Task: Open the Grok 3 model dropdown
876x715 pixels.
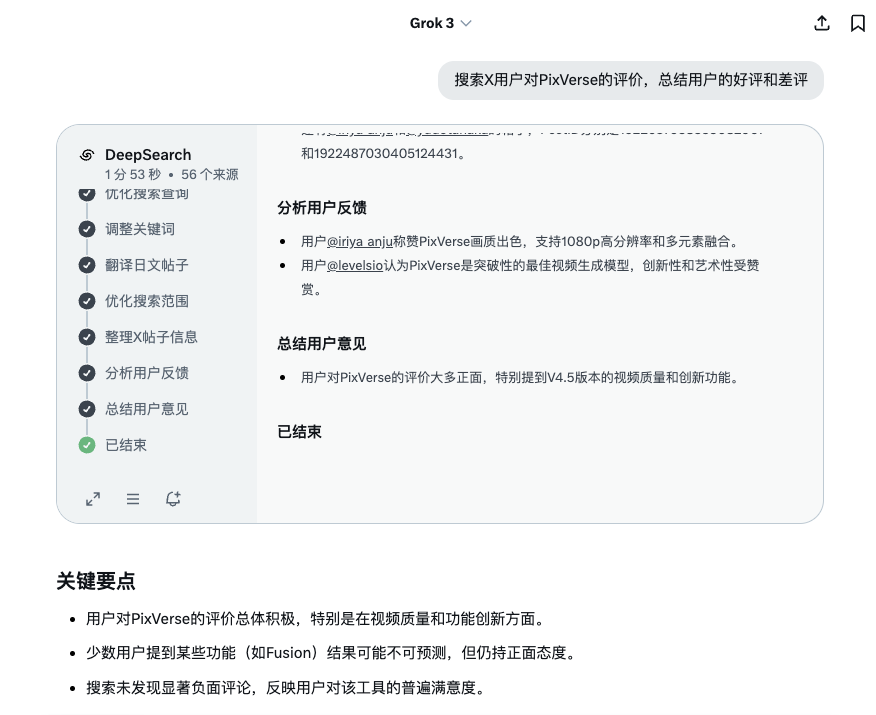Action: (440, 23)
